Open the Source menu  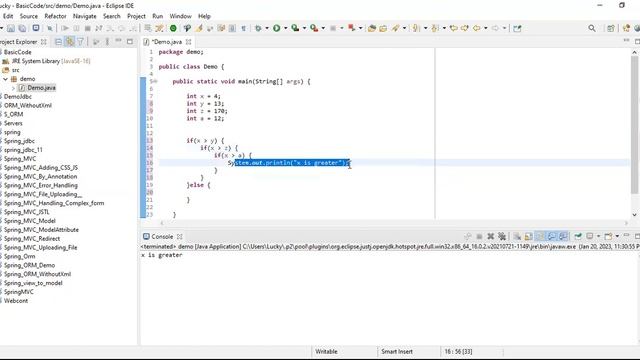pos(29,16)
